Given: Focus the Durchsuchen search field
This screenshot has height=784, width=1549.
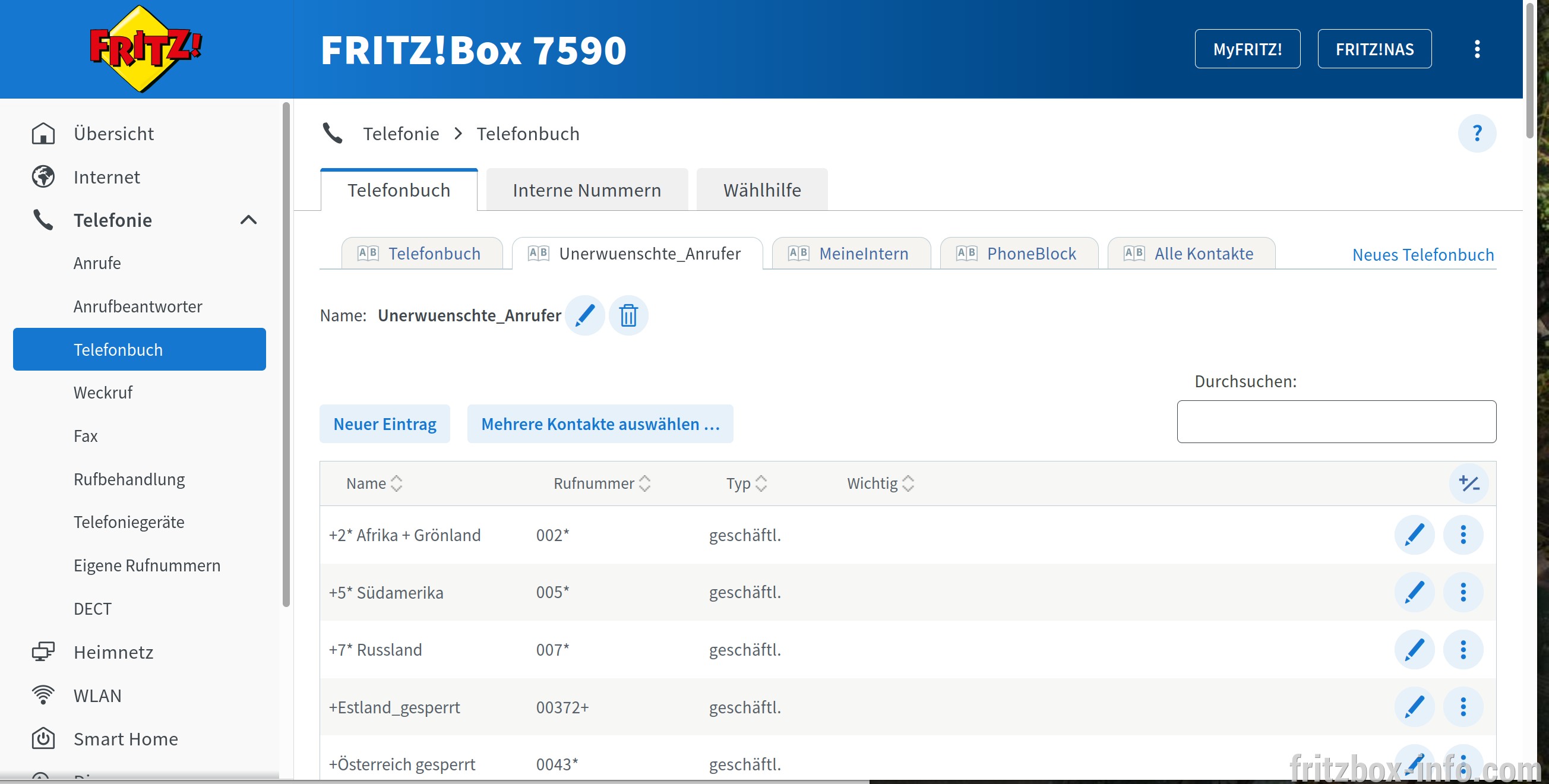Looking at the screenshot, I should (1336, 422).
